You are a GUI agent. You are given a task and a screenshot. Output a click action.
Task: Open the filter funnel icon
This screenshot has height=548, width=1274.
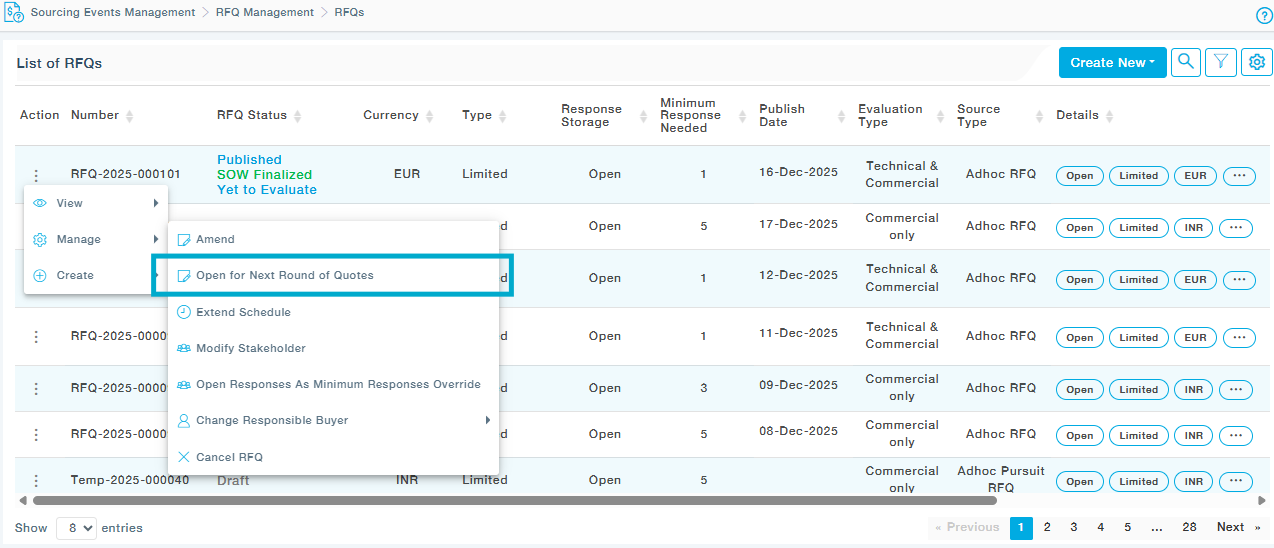tap(1221, 62)
